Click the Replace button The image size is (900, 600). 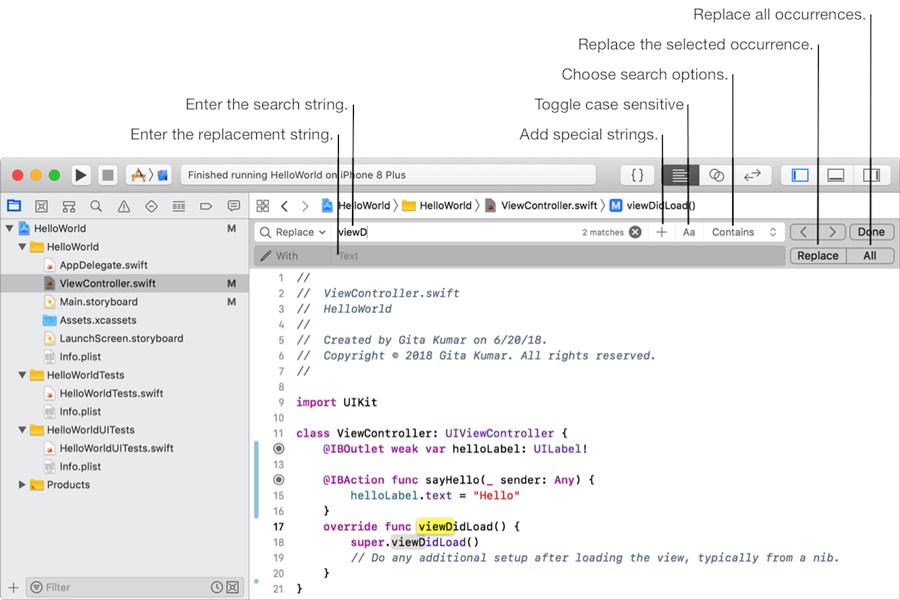[818, 256]
